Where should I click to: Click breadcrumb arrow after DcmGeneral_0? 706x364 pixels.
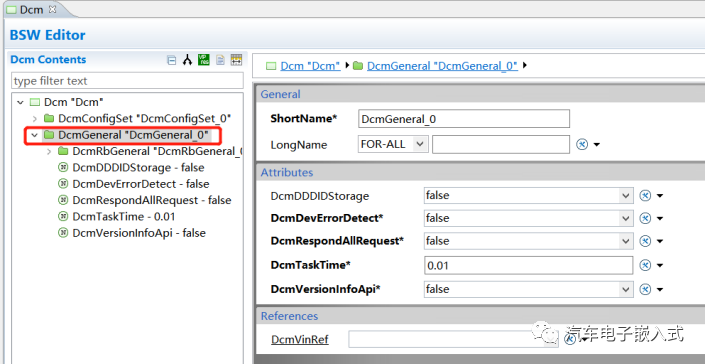pyautogui.click(x=525, y=66)
